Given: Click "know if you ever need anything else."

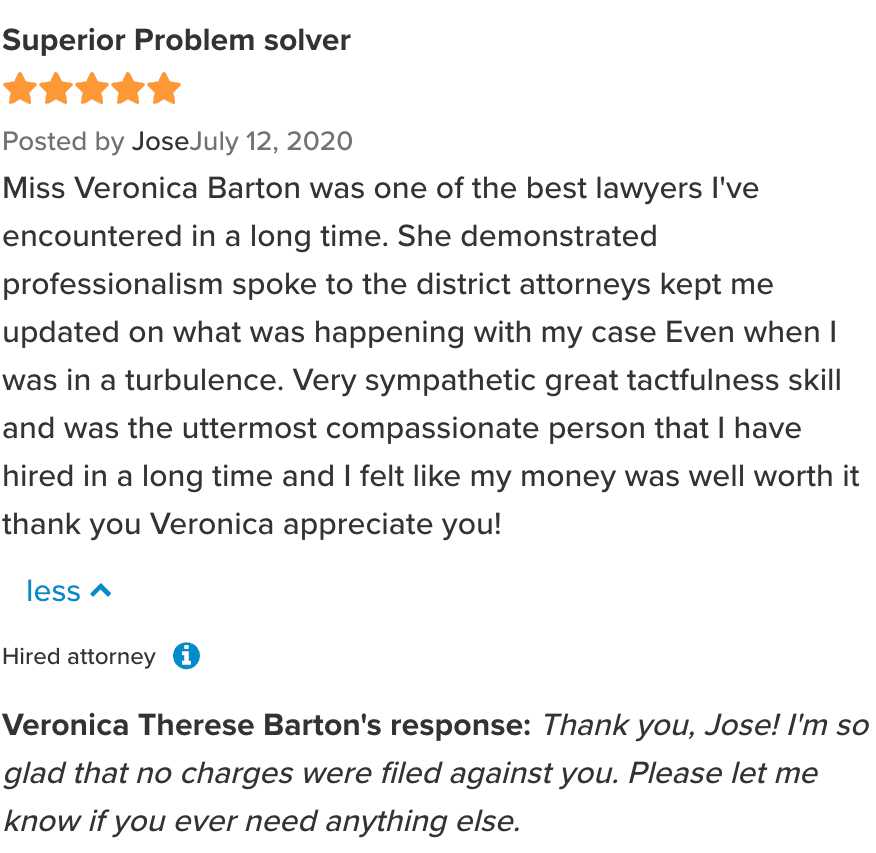Looking at the screenshot, I should tap(262, 821).
